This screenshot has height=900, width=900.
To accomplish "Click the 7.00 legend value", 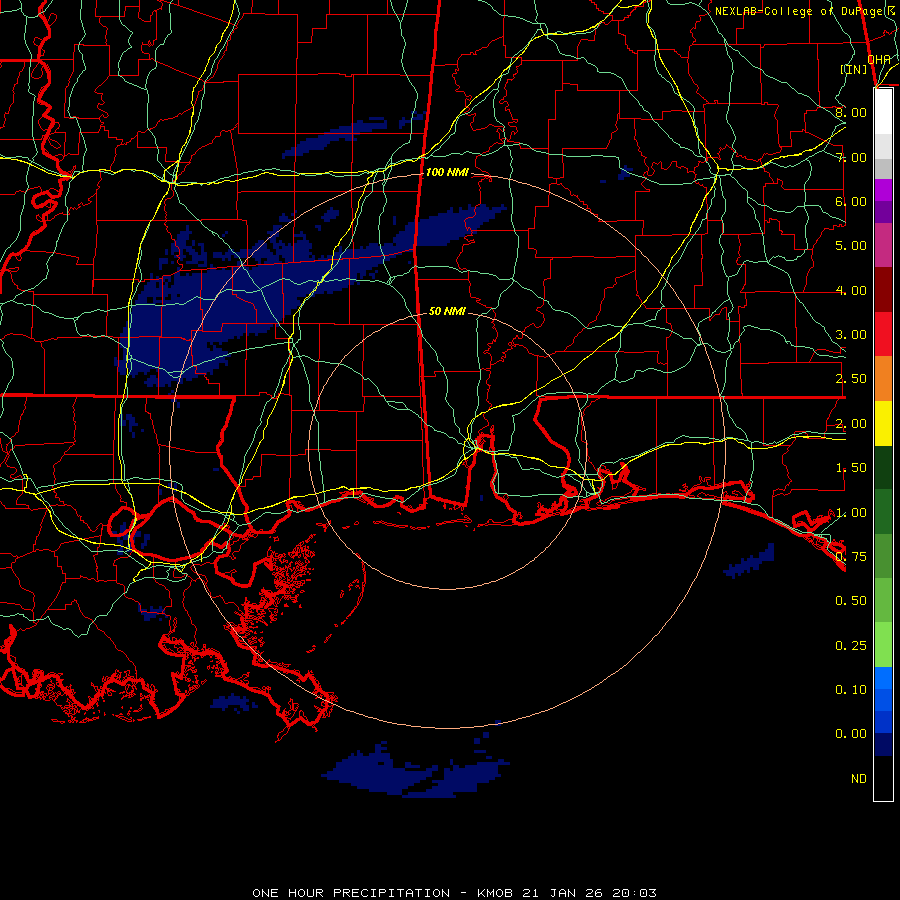I will tap(851, 157).
